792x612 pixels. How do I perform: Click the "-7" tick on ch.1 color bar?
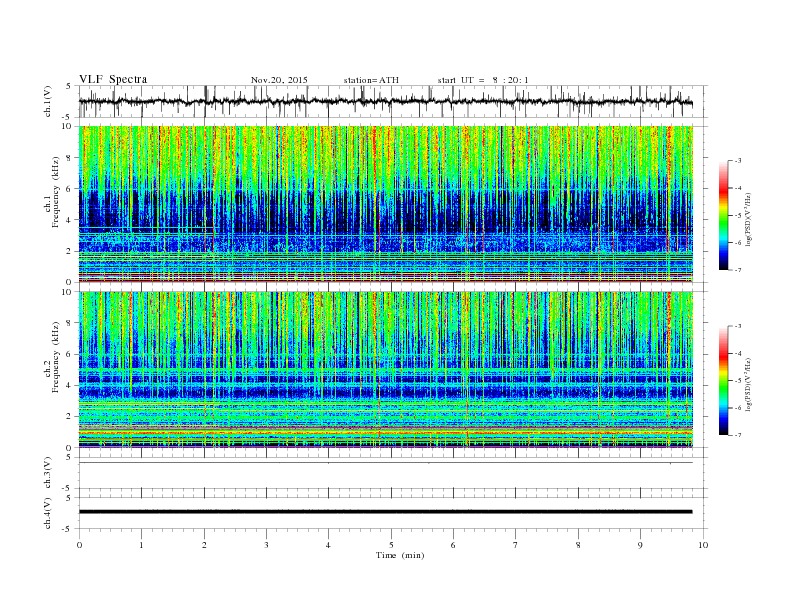coord(738,270)
